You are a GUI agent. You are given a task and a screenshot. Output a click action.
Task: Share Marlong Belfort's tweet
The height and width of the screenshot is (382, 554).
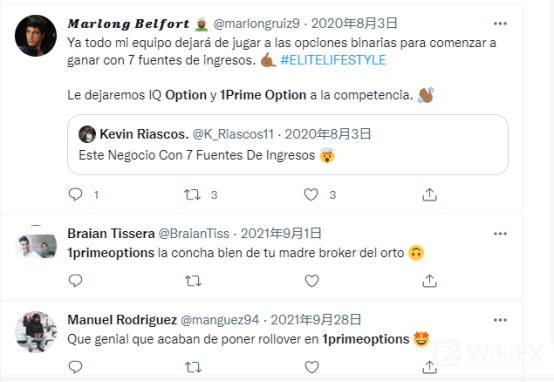430,195
